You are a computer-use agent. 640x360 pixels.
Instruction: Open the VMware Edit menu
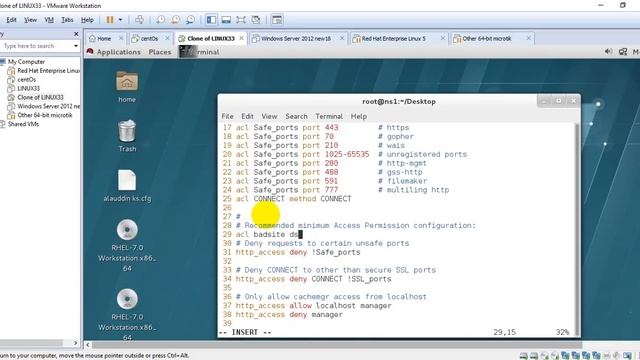click(11, 20)
